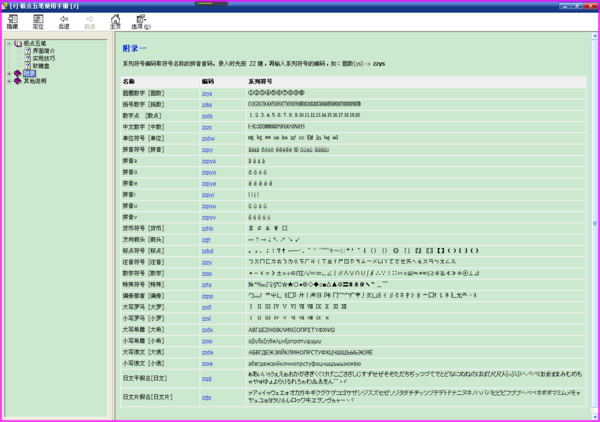This screenshot has width=600, height=422.
Task: Click the zzpyv code
Action: click(x=209, y=217)
